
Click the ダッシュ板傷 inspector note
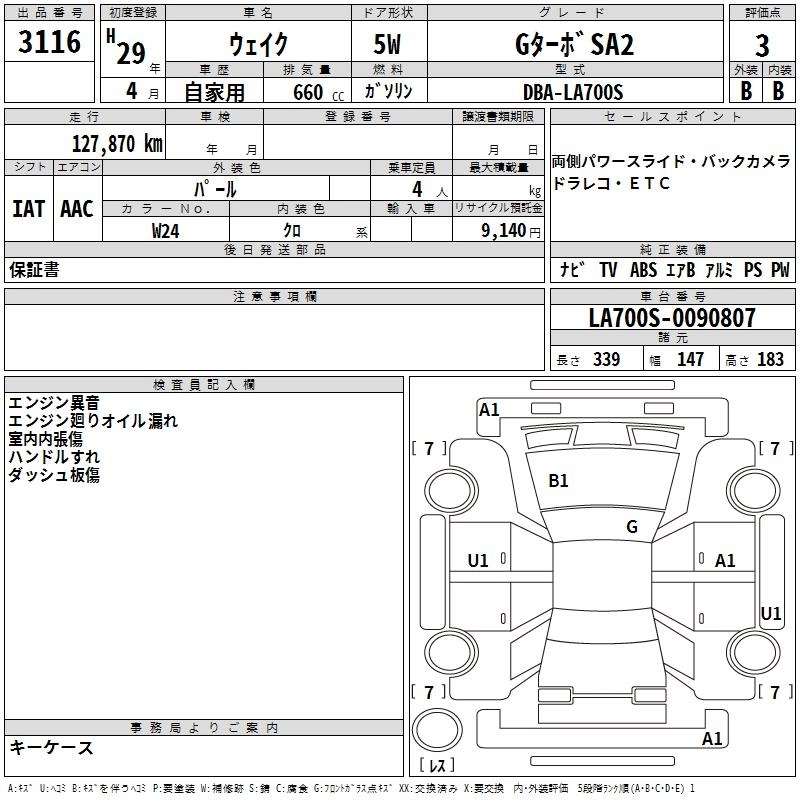tap(54, 475)
